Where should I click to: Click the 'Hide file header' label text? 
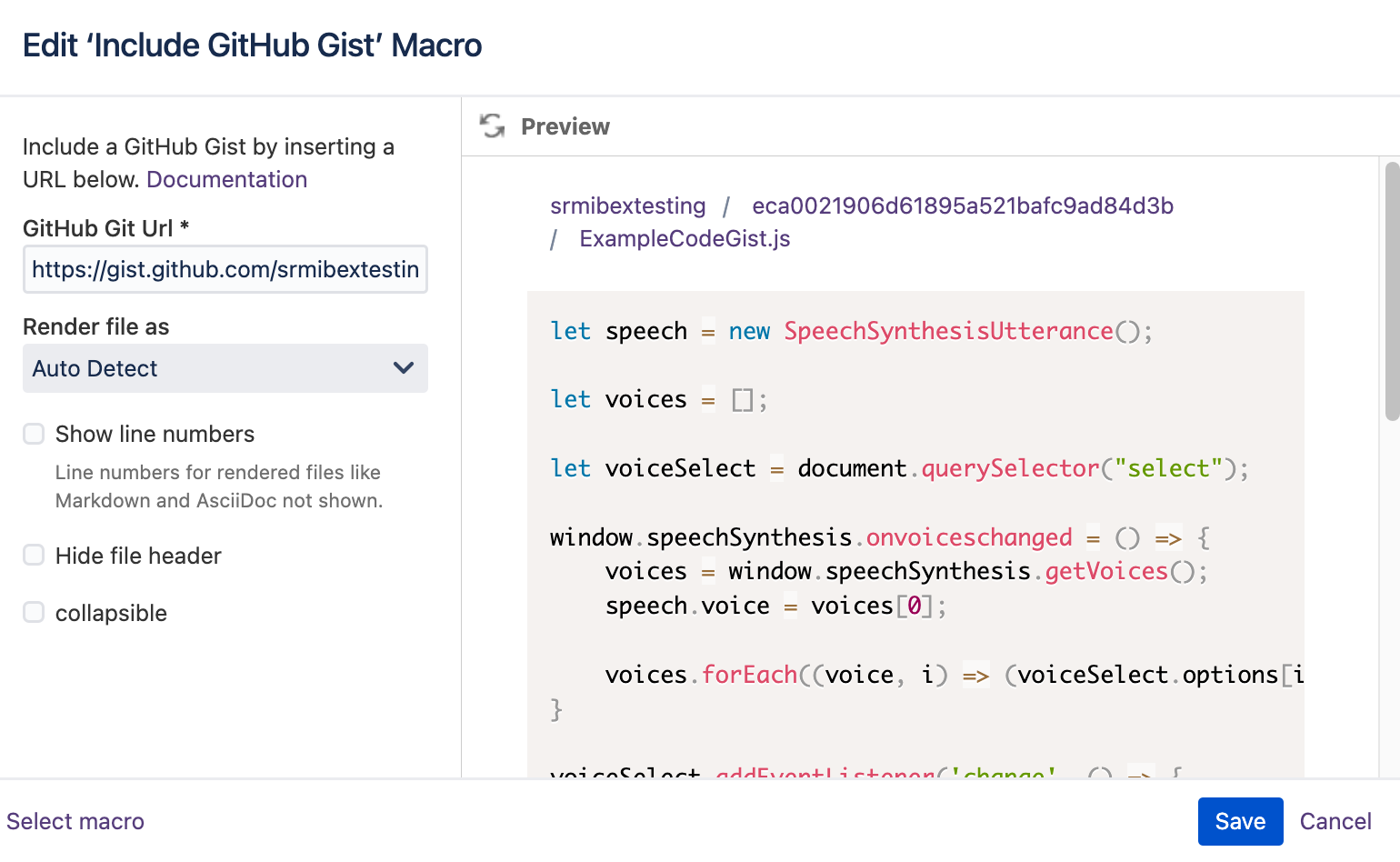pyautogui.click(x=138, y=556)
